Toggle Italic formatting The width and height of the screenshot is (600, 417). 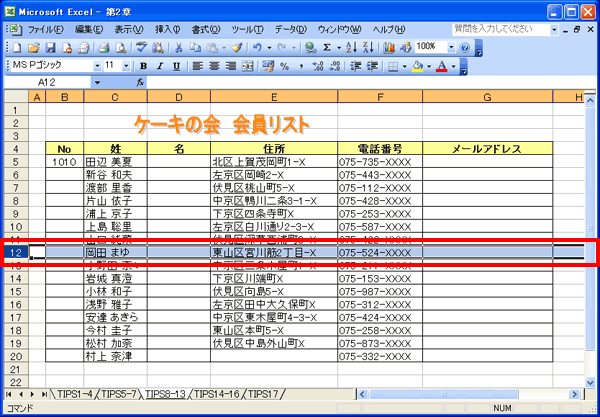click(160, 67)
